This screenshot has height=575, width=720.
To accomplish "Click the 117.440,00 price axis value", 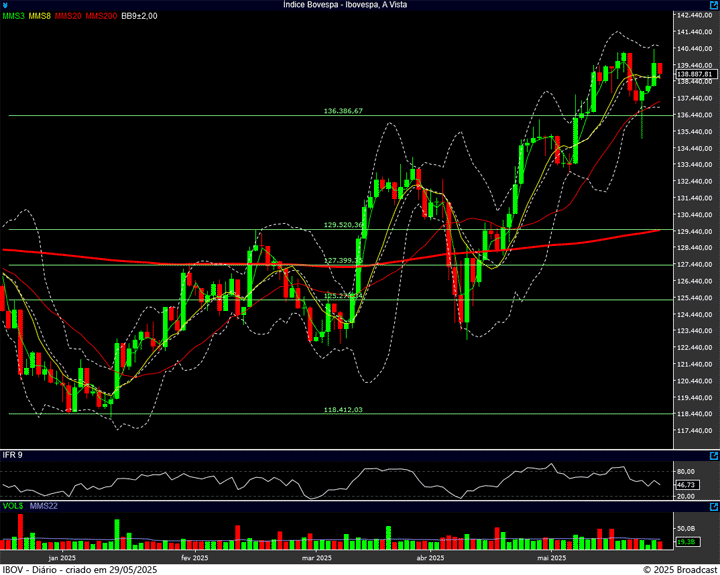I will tap(694, 431).
